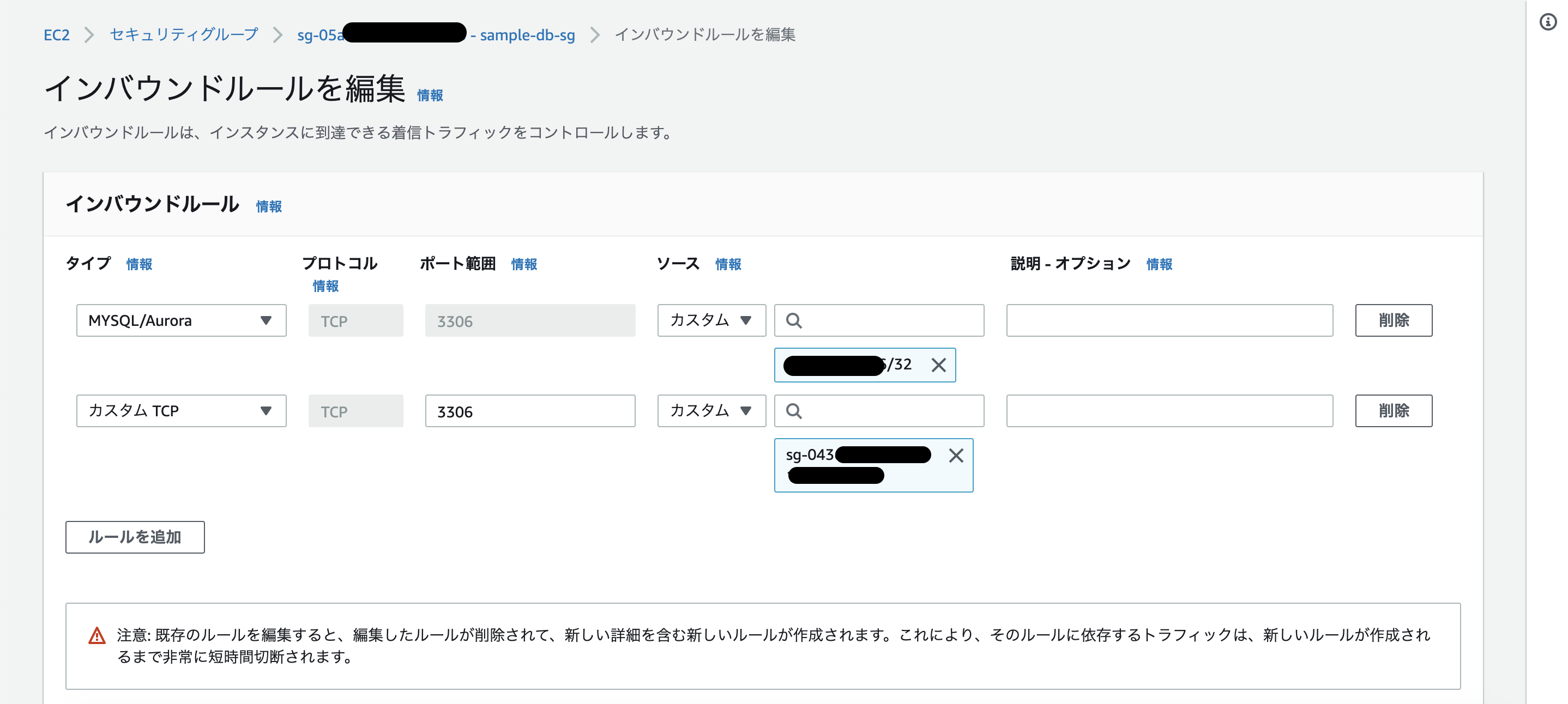Remove the /32 CIDR source entry
The height and width of the screenshot is (704, 1568).
coord(939,365)
